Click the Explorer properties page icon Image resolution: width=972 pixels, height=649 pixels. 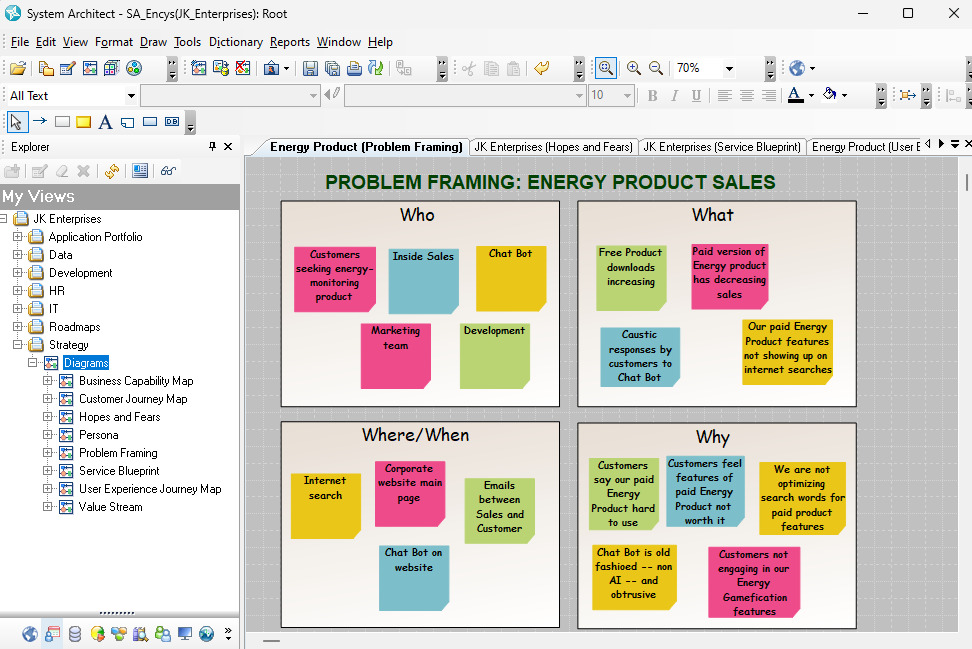point(140,171)
